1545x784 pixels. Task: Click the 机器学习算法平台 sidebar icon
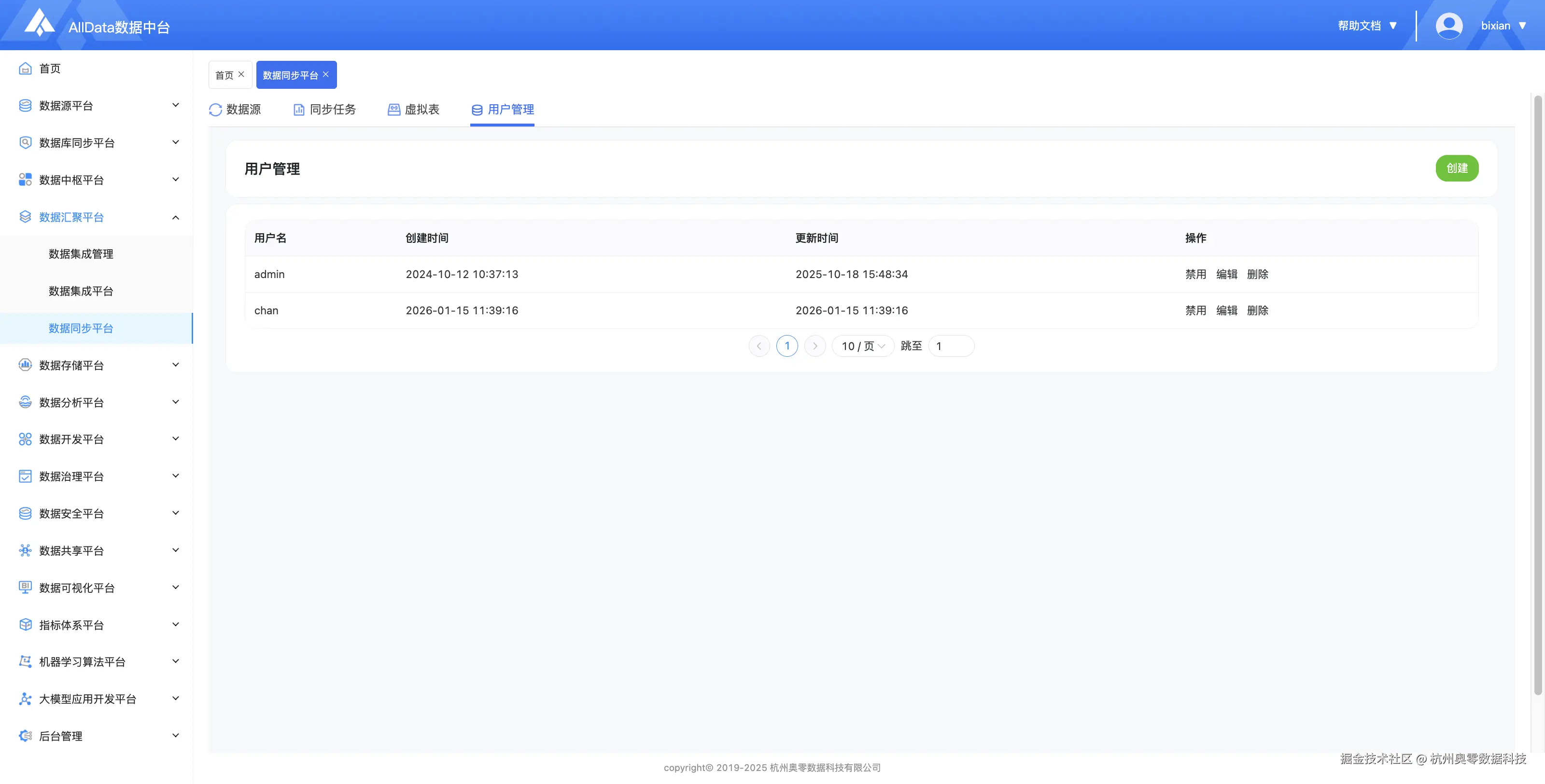tap(25, 662)
